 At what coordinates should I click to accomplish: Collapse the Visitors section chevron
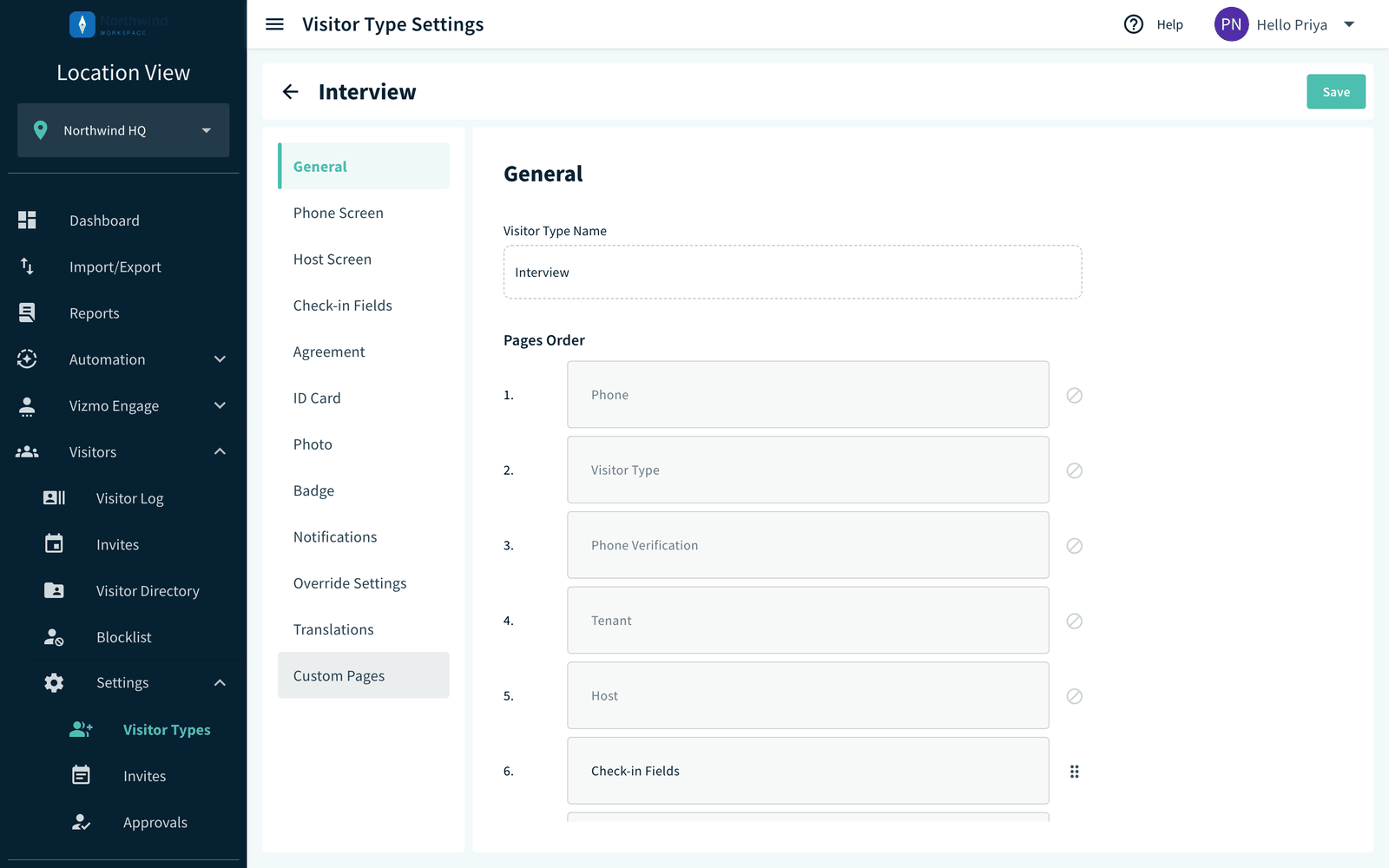pyautogui.click(x=220, y=451)
